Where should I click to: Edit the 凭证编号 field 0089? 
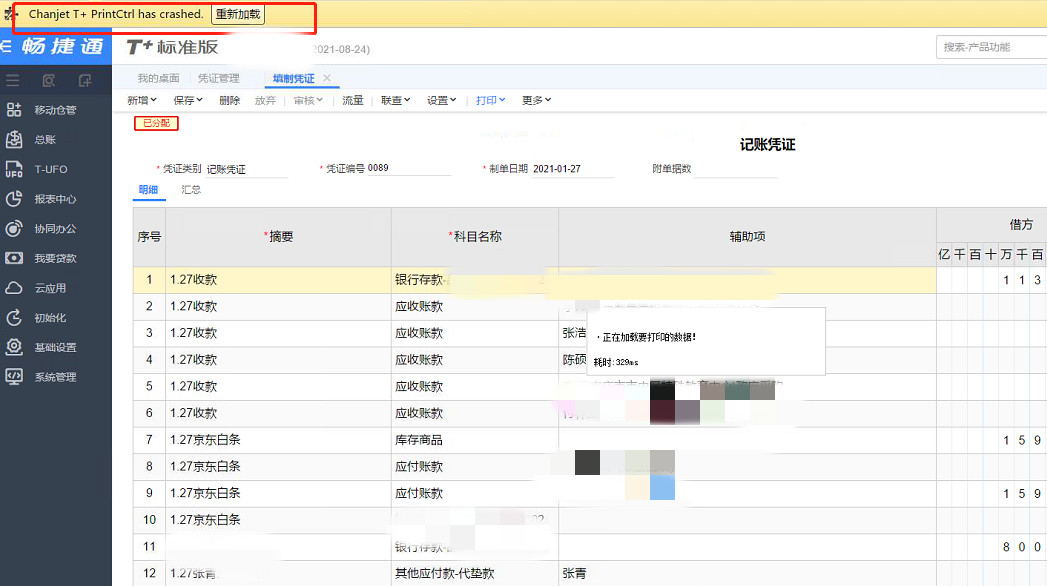[409, 168]
